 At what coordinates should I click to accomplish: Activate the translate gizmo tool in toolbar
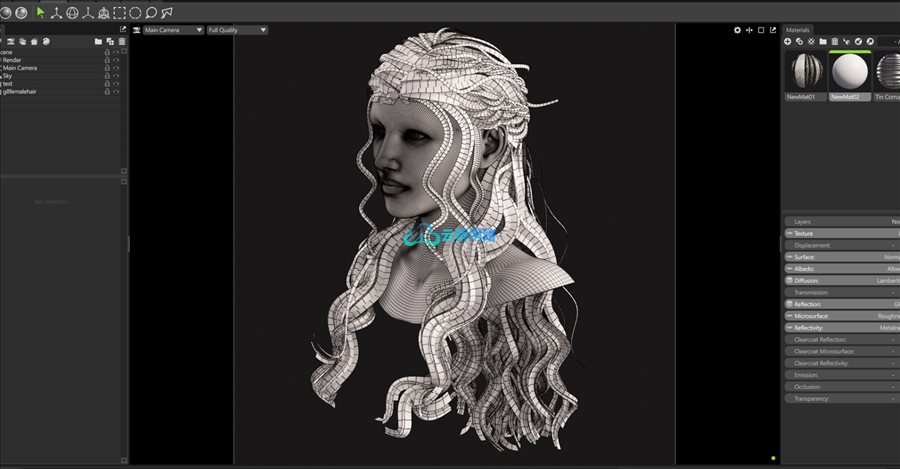point(56,12)
